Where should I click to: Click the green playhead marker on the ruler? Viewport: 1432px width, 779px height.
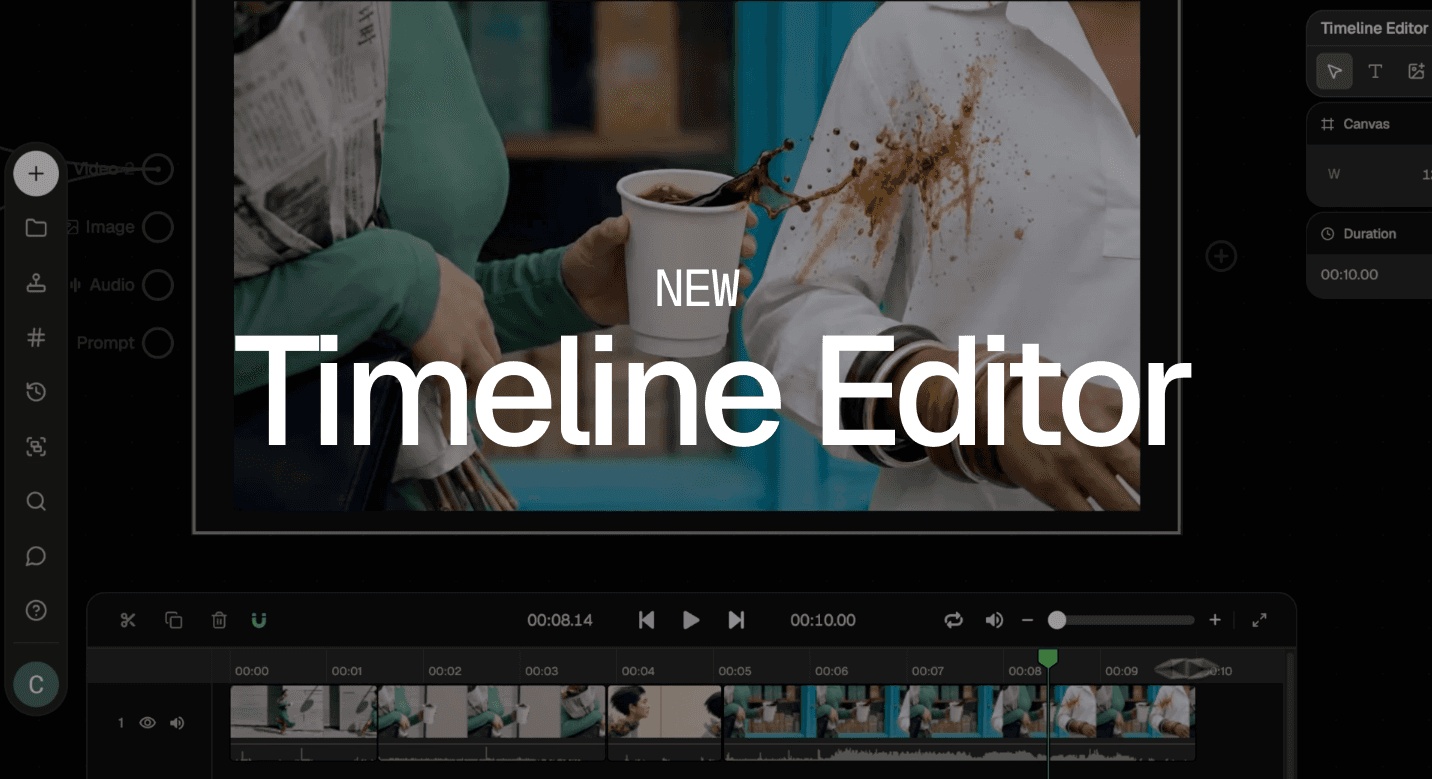coord(1048,657)
